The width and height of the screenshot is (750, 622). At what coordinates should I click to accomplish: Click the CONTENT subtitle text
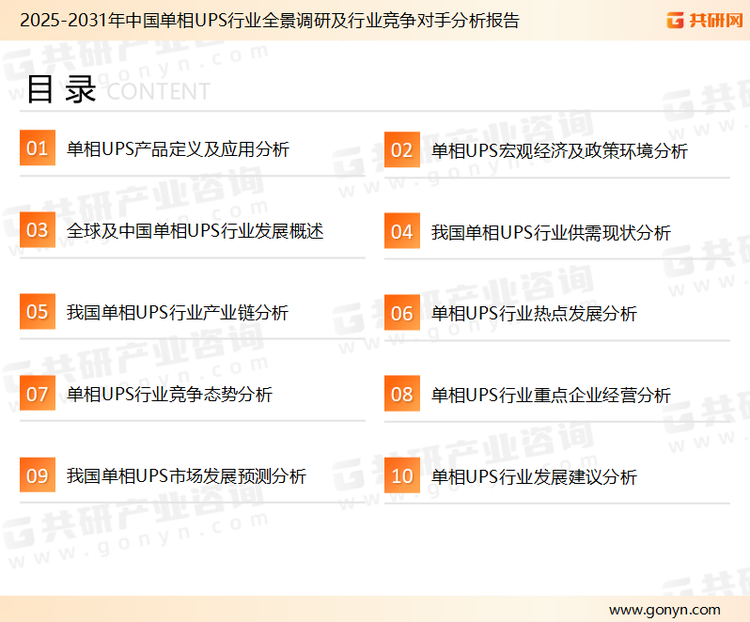tap(158, 91)
